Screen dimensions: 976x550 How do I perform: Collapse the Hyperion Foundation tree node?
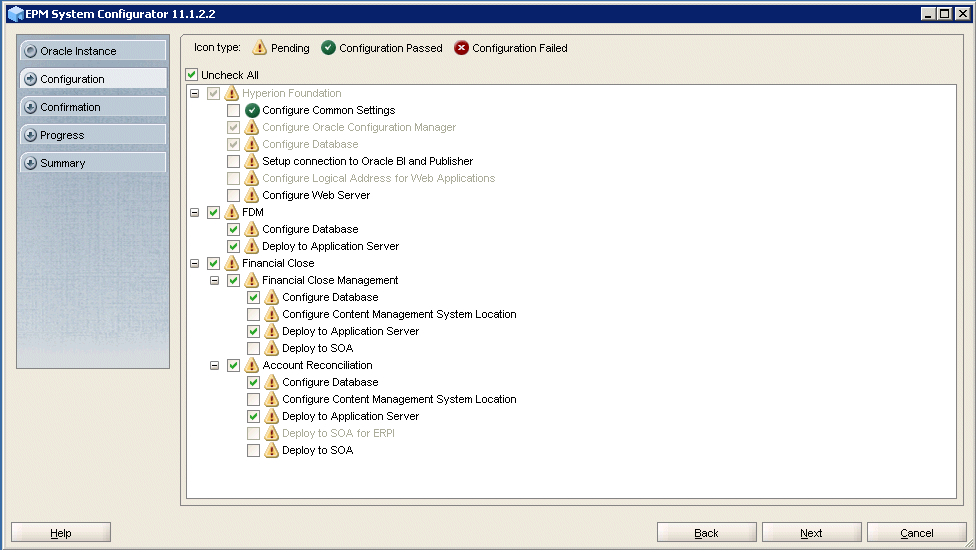[x=194, y=93]
